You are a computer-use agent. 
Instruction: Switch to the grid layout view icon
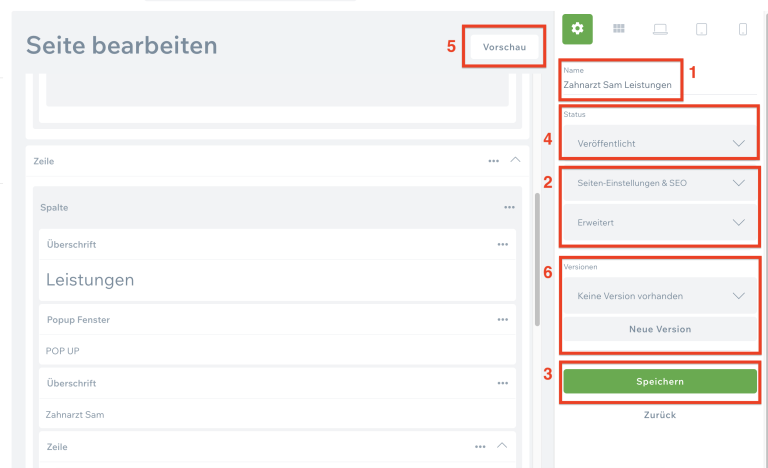619,29
